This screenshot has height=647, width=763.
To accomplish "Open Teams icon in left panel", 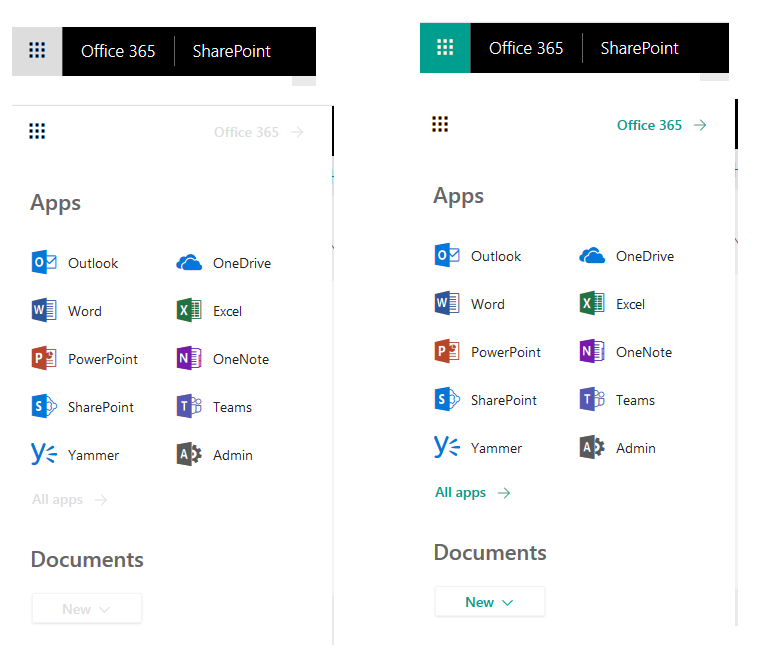I will click(189, 406).
